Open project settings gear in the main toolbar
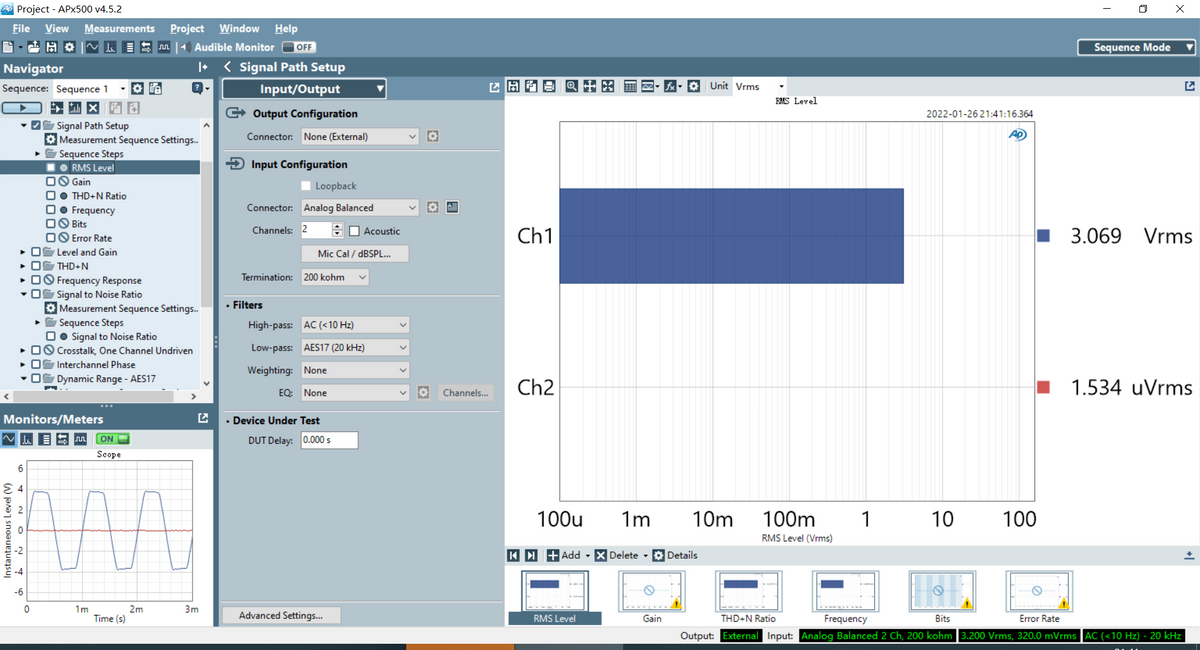 (69, 47)
